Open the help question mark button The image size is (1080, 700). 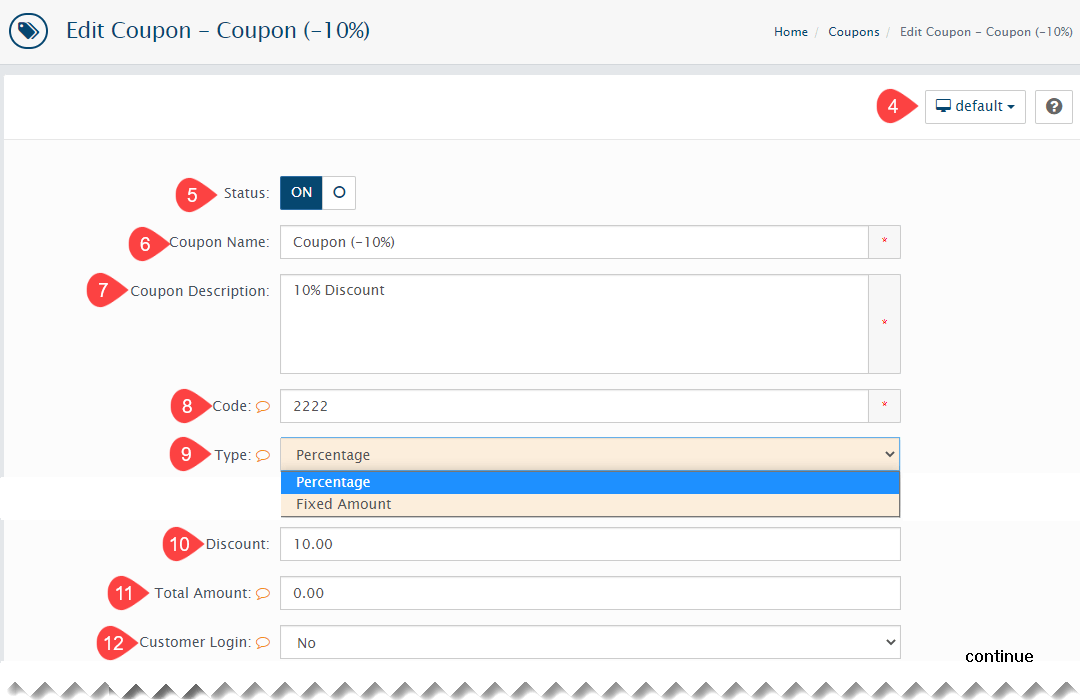click(1054, 106)
